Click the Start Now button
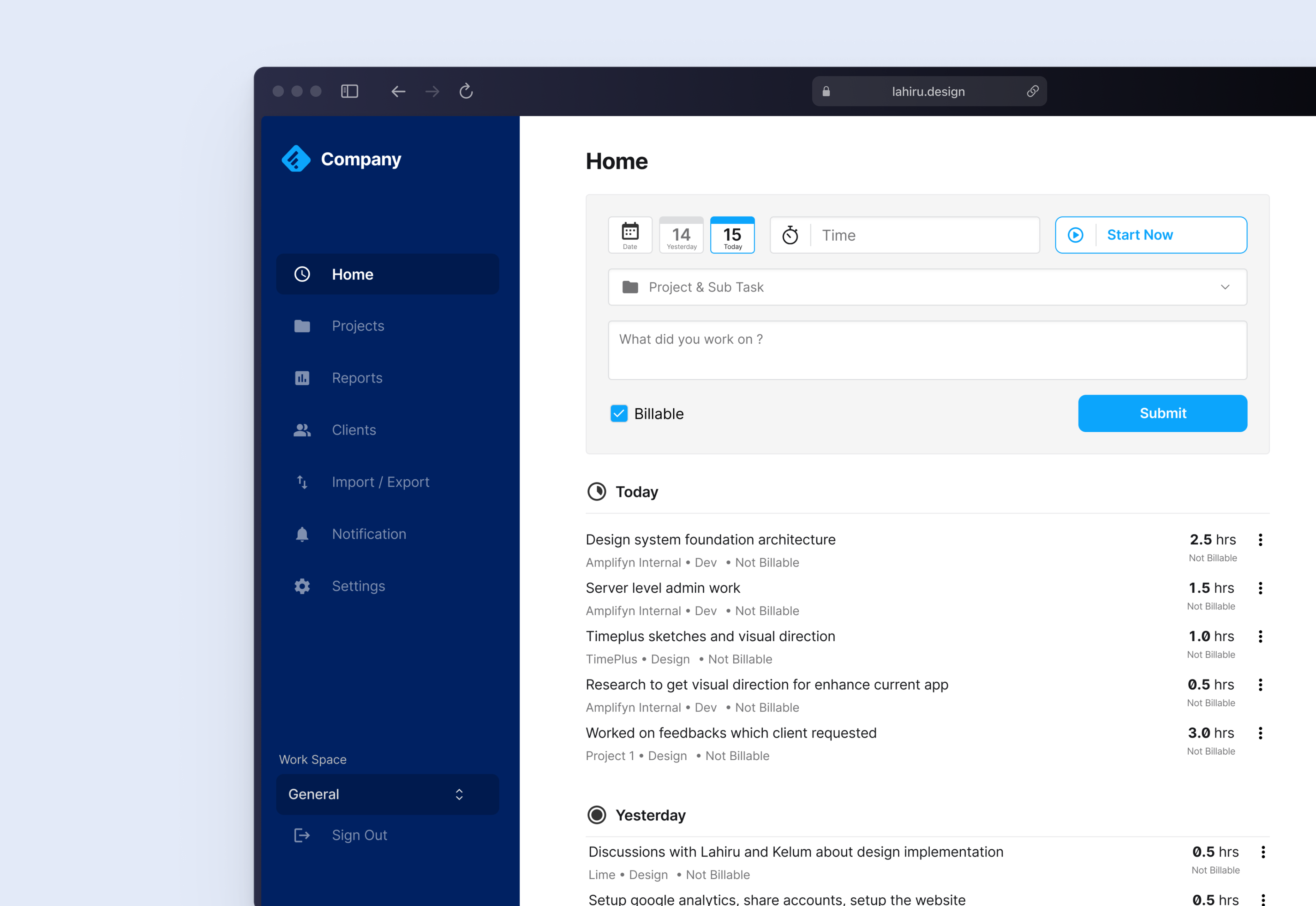 pos(1151,235)
